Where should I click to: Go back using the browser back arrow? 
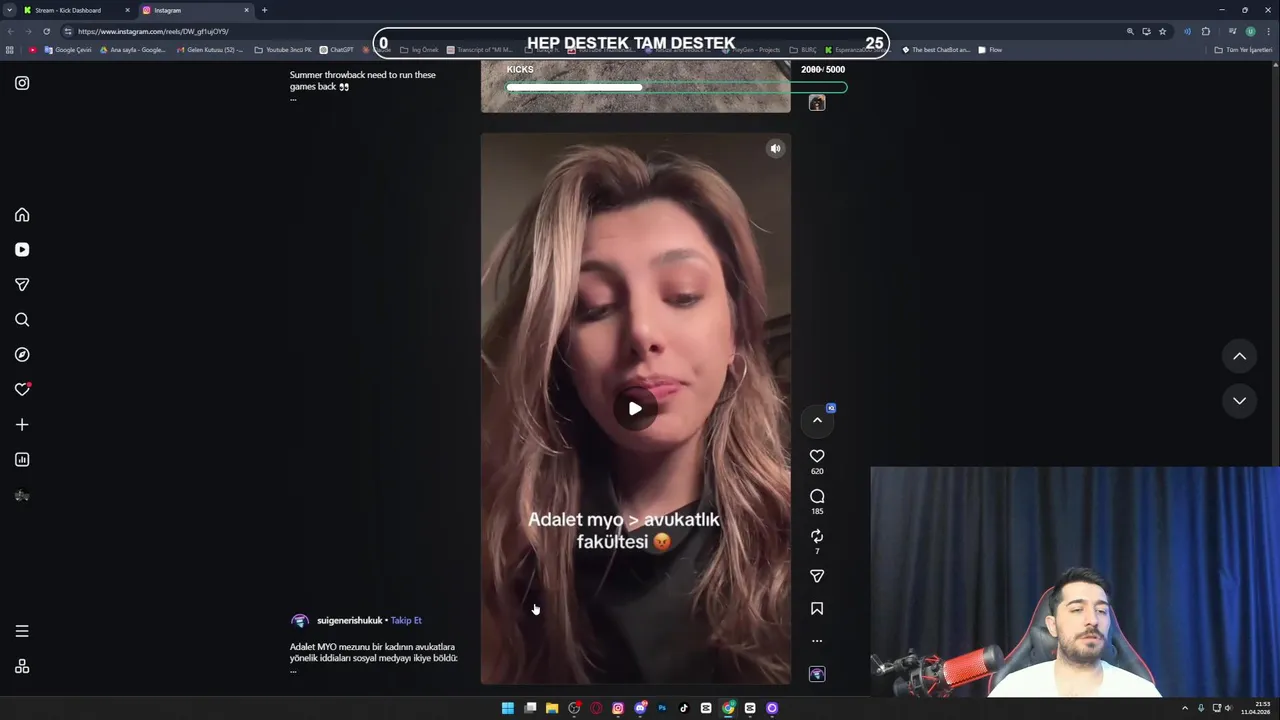[10, 31]
